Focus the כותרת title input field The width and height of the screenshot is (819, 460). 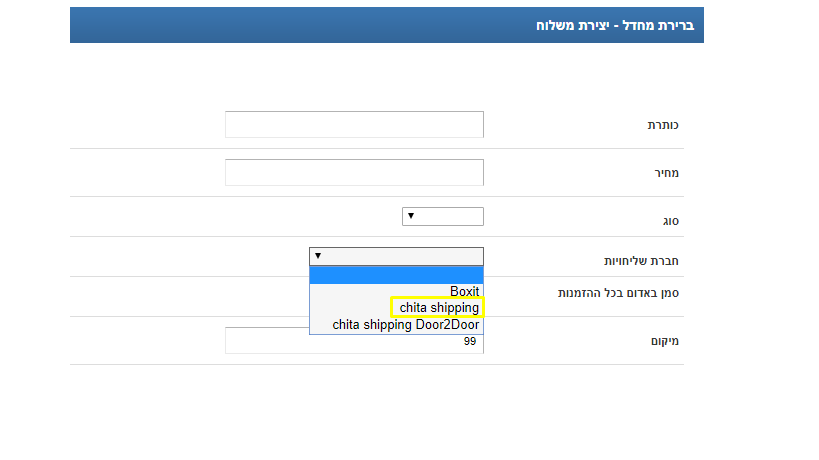pyautogui.click(x=354, y=124)
